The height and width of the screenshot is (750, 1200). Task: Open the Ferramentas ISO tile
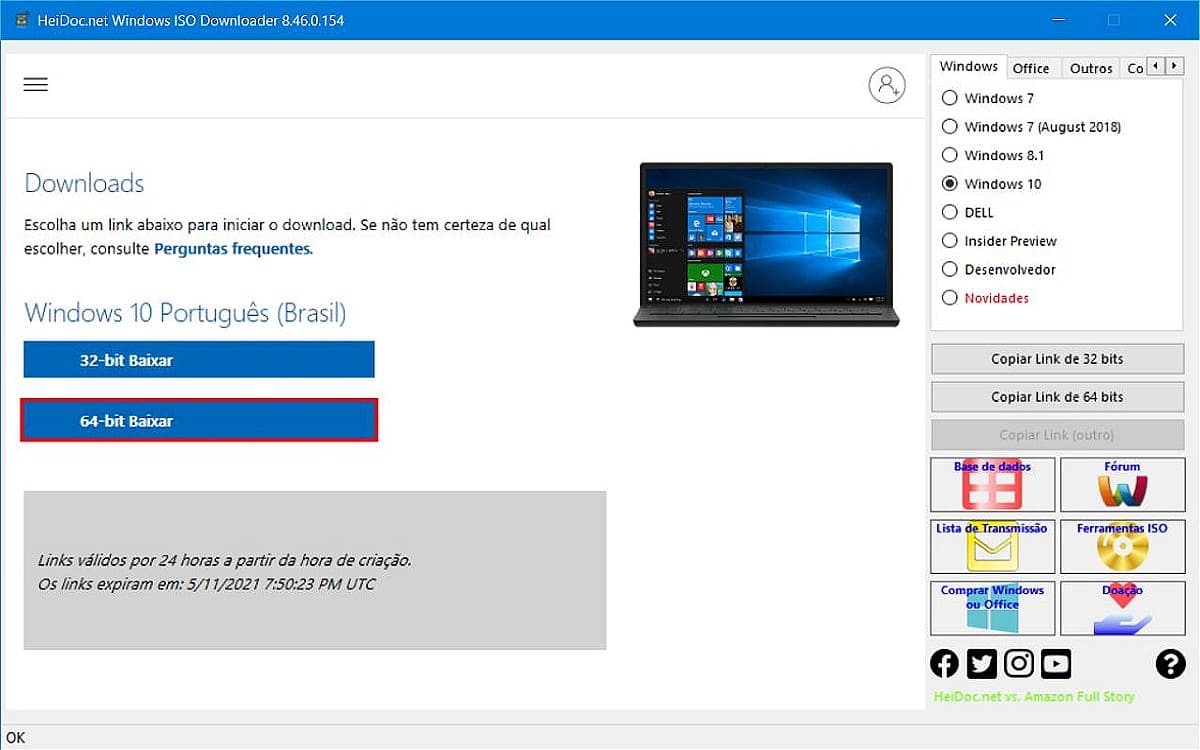pos(1122,547)
